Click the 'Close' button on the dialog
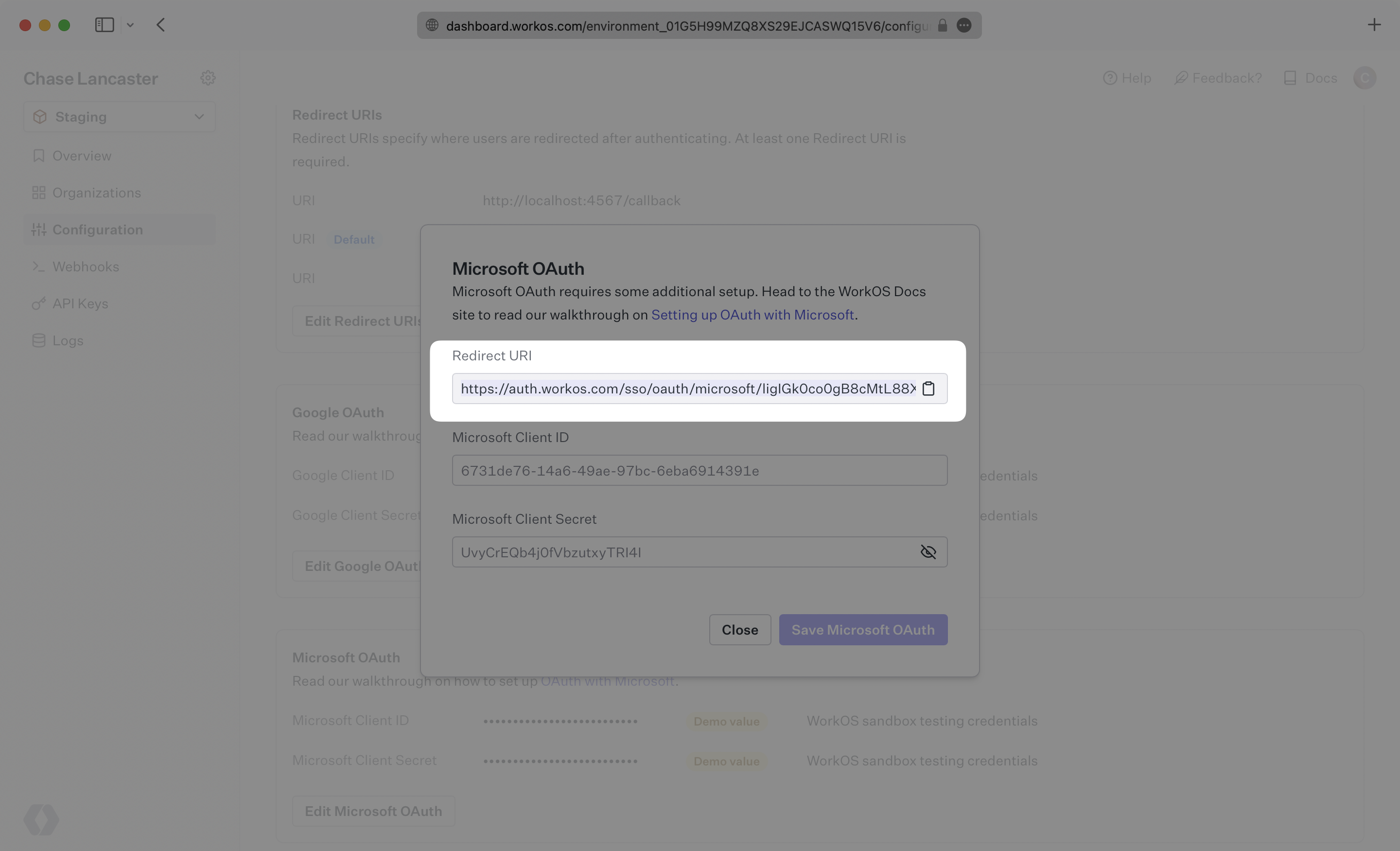 [740, 629]
